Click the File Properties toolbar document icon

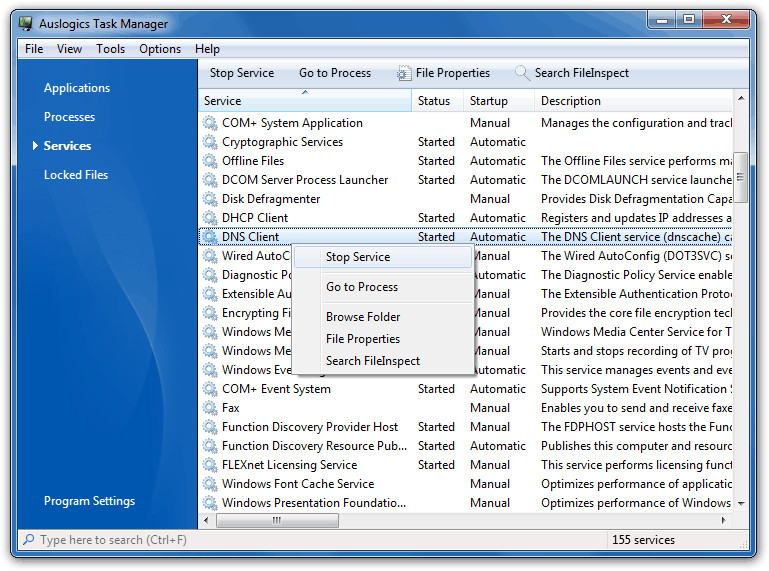coord(404,73)
